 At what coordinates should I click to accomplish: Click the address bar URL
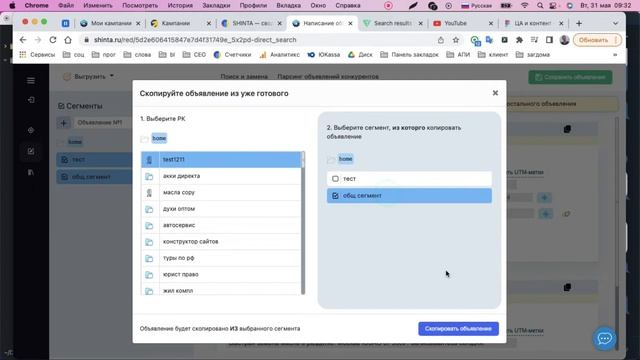pyautogui.click(x=195, y=40)
